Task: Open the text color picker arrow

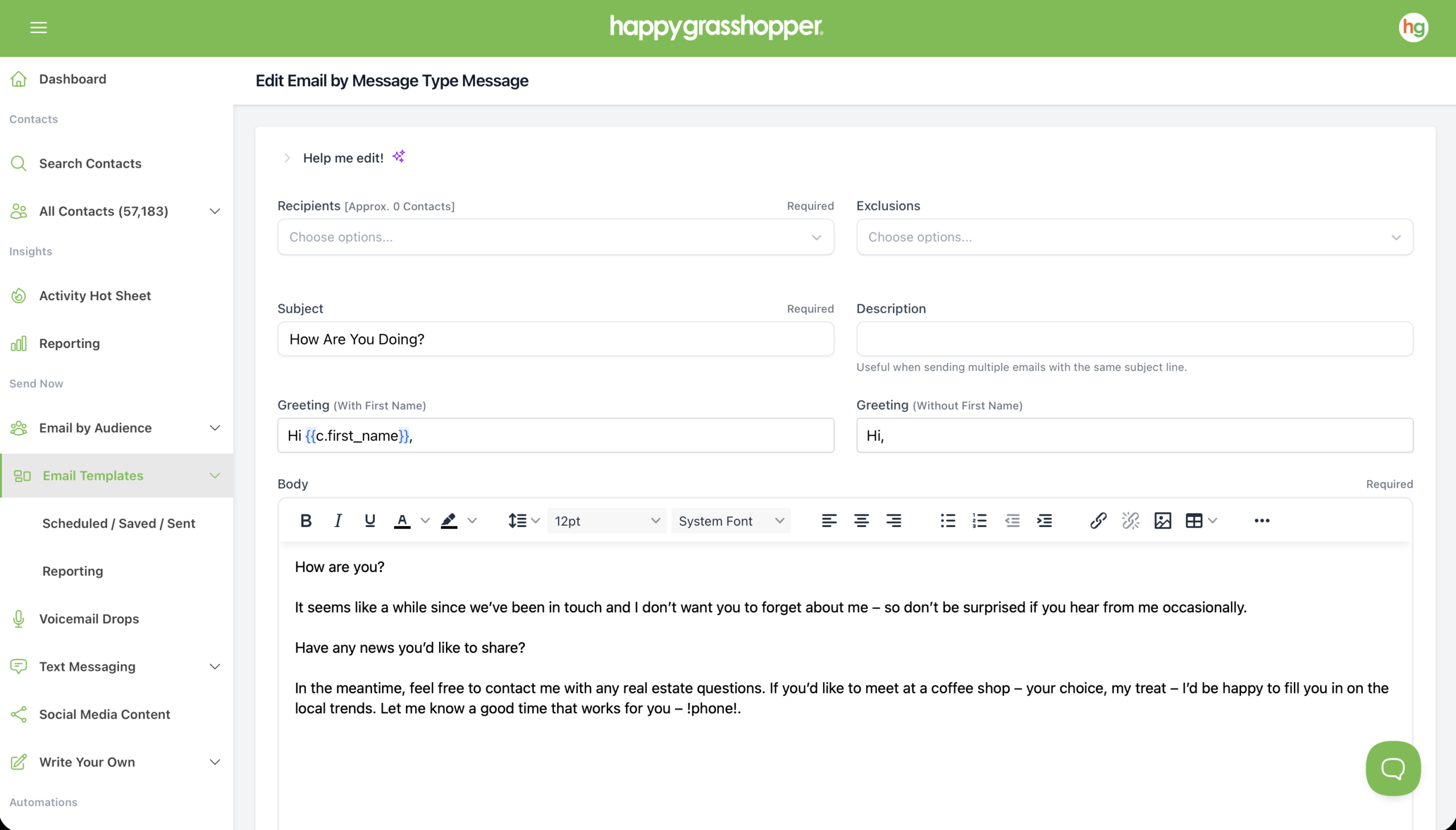Action: 425,521
